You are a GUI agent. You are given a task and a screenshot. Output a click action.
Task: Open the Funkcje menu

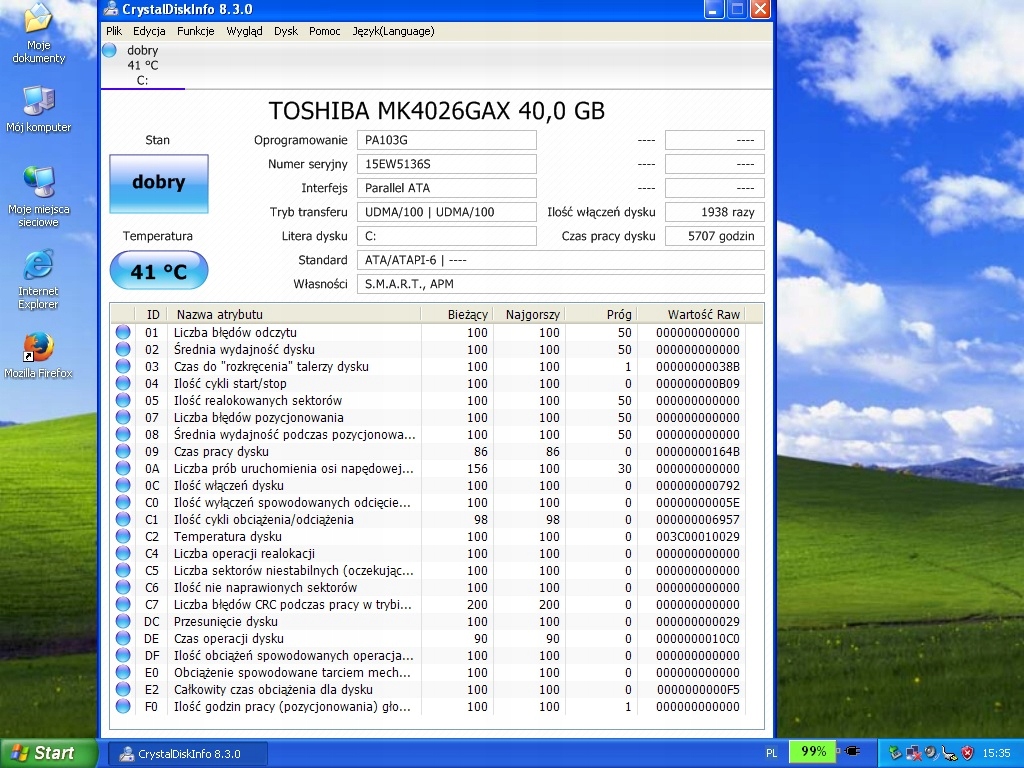pos(195,31)
